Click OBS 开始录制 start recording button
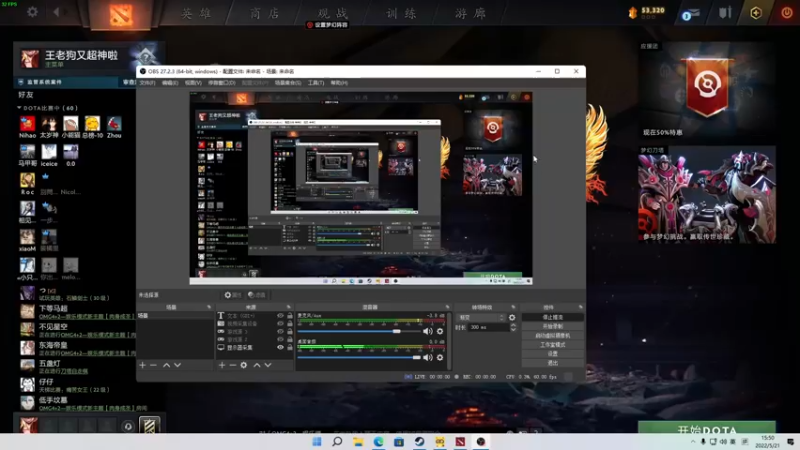Viewport: 800px width, 450px height. coord(553,327)
